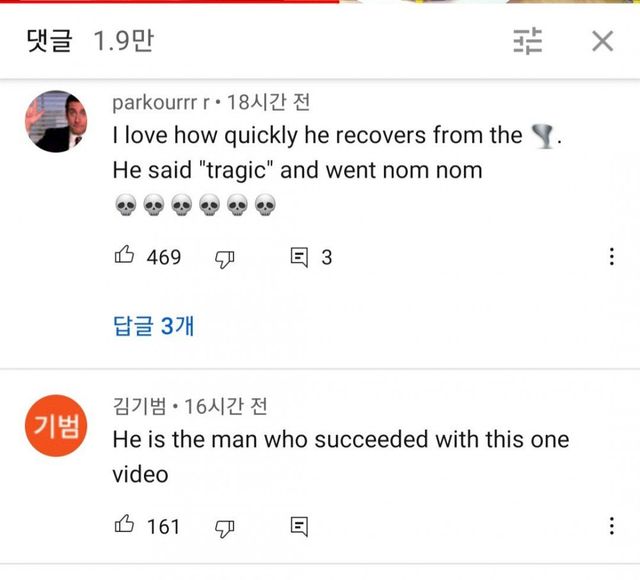Open 김기범 username link
The image size is (640, 580).
(x=139, y=406)
